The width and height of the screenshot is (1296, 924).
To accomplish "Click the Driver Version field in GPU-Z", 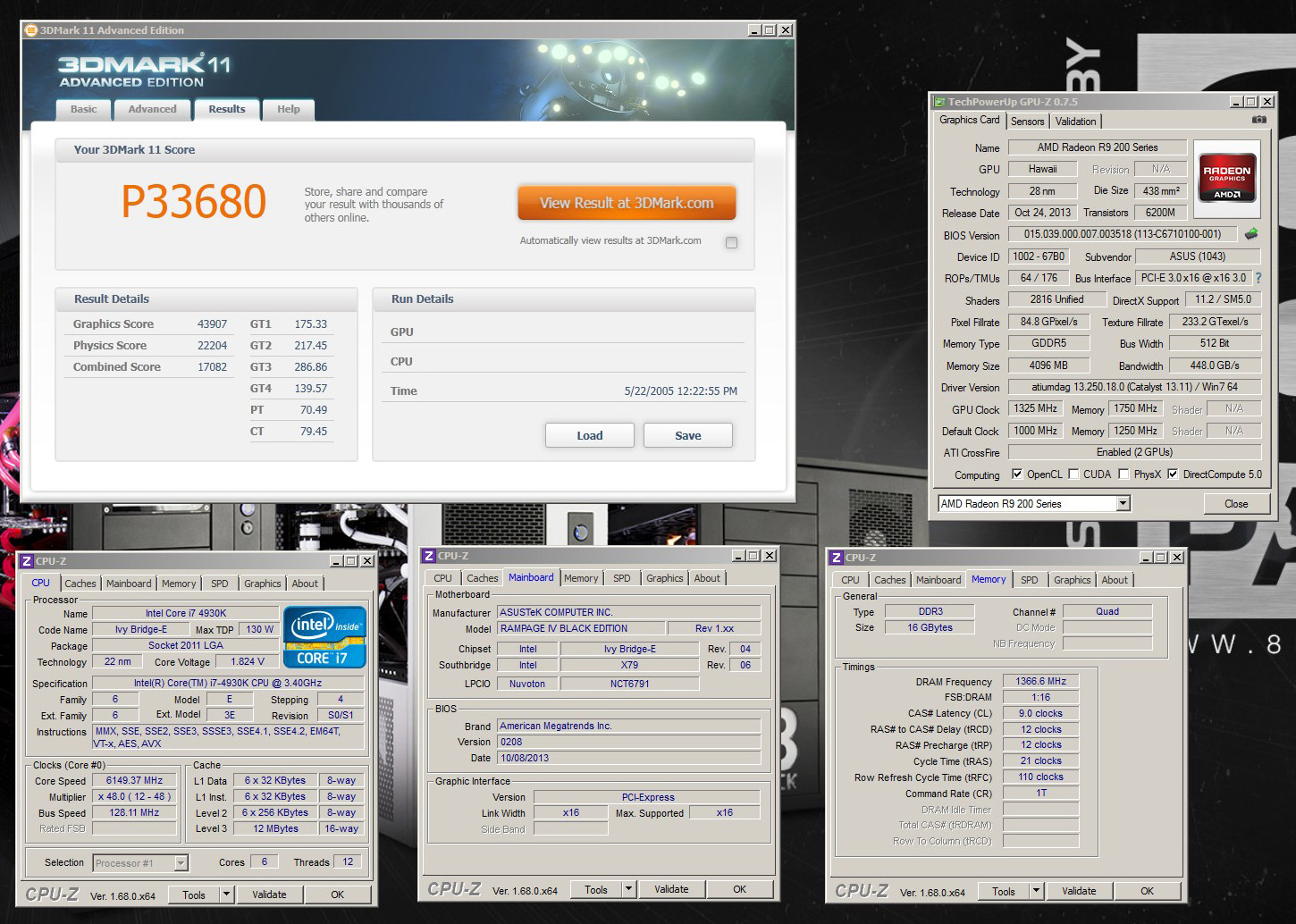I will [x=1134, y=387].
